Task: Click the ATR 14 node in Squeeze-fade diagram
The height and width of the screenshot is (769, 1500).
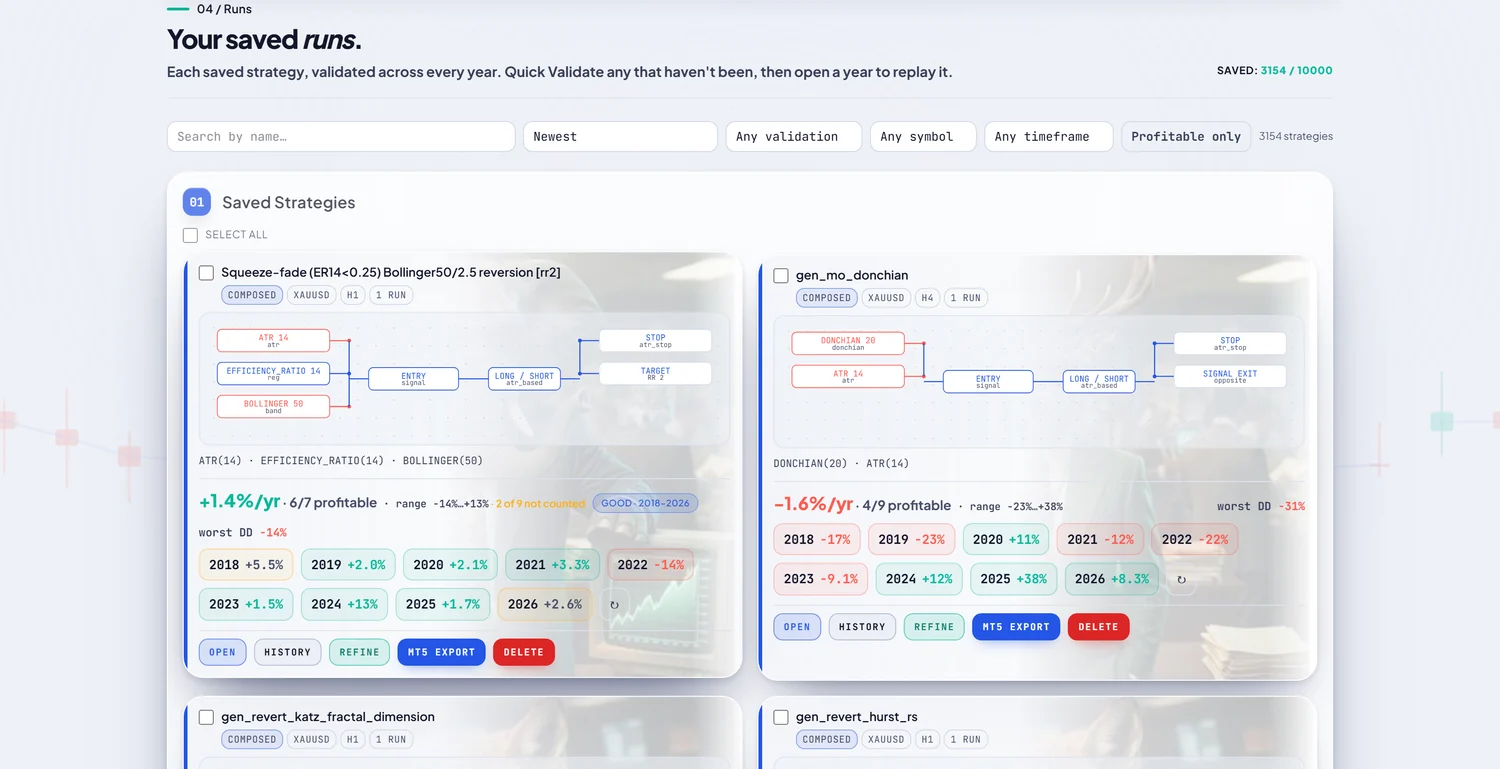Action: coord(273,340)
